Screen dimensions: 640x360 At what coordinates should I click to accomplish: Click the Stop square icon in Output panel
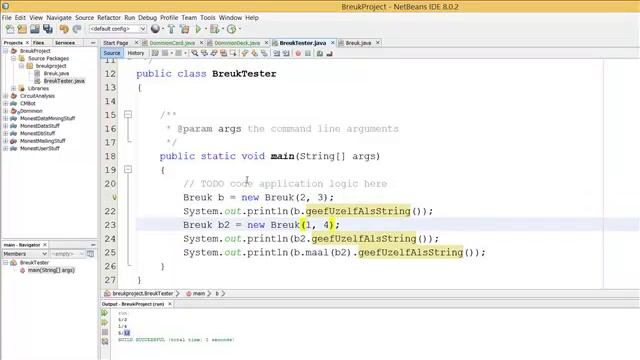[x=105, y=332]
